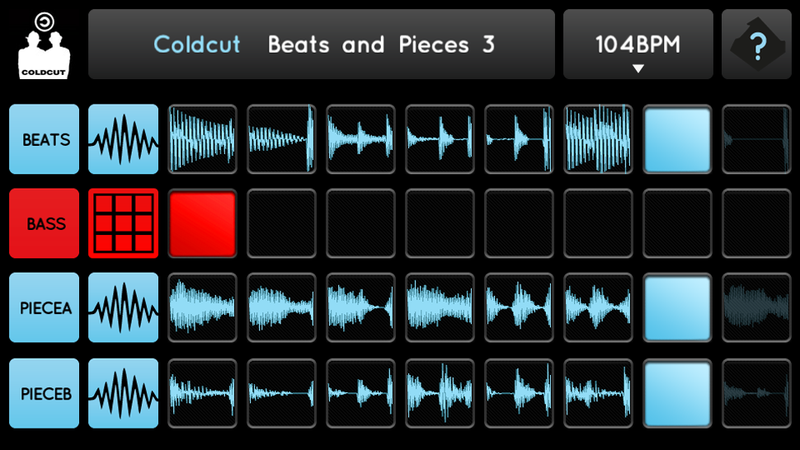Open the 104BPM tempo dropdown
Image resolution: width=800 pixels, height=450 pixels.
pyautogui.click(x=638, y=44)
